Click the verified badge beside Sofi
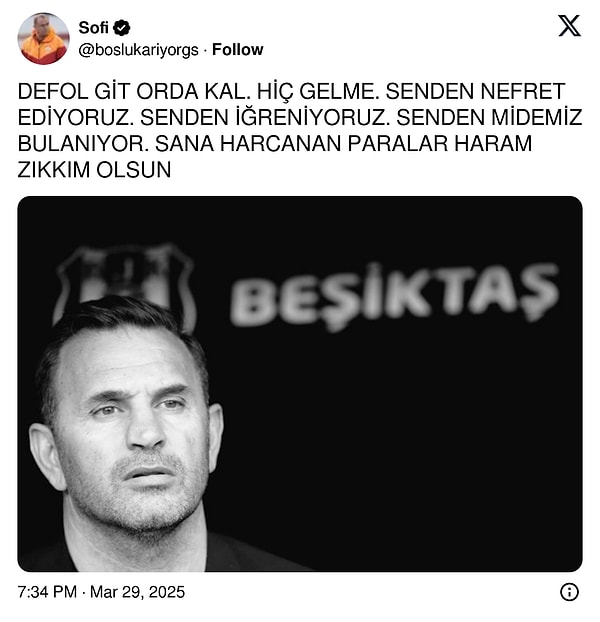The image size is (600, 622). click(x=121, y=28)
